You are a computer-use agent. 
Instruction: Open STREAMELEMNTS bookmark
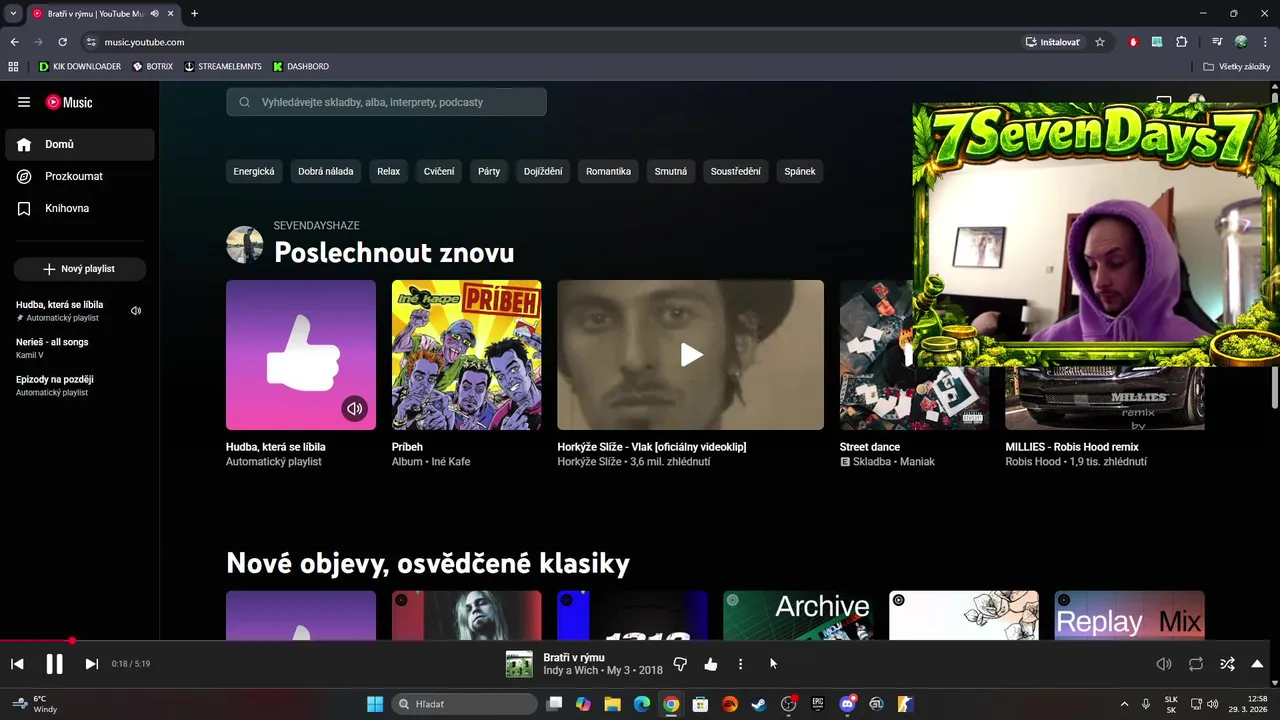click(222, 67)
